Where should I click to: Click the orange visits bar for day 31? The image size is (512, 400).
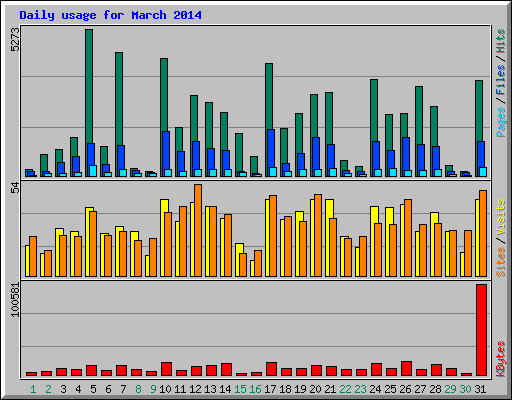pos(483,233)
